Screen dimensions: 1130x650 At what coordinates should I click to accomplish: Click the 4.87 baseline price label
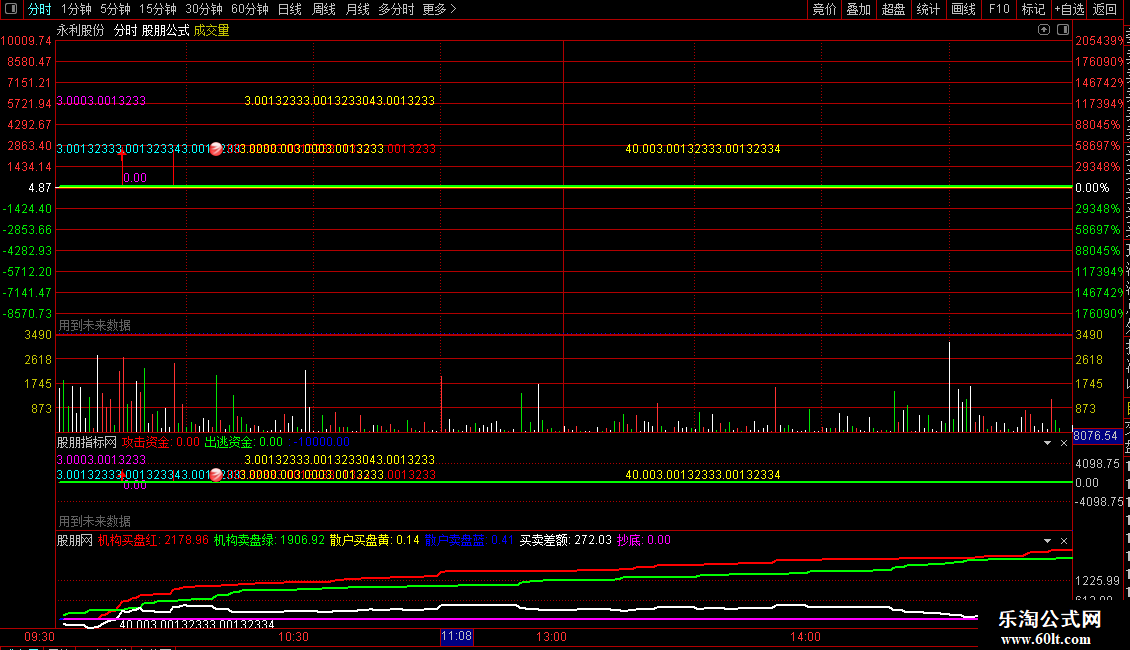click(x=40, y=188)
